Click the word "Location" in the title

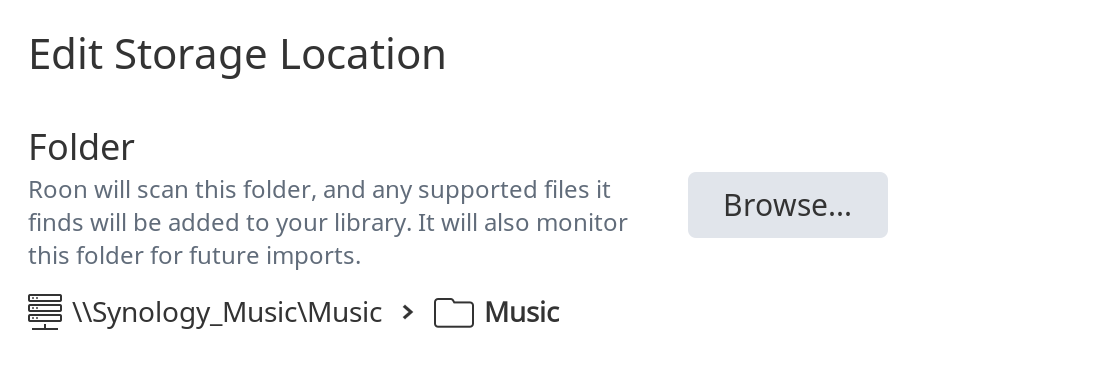click(x=363, y=54)
